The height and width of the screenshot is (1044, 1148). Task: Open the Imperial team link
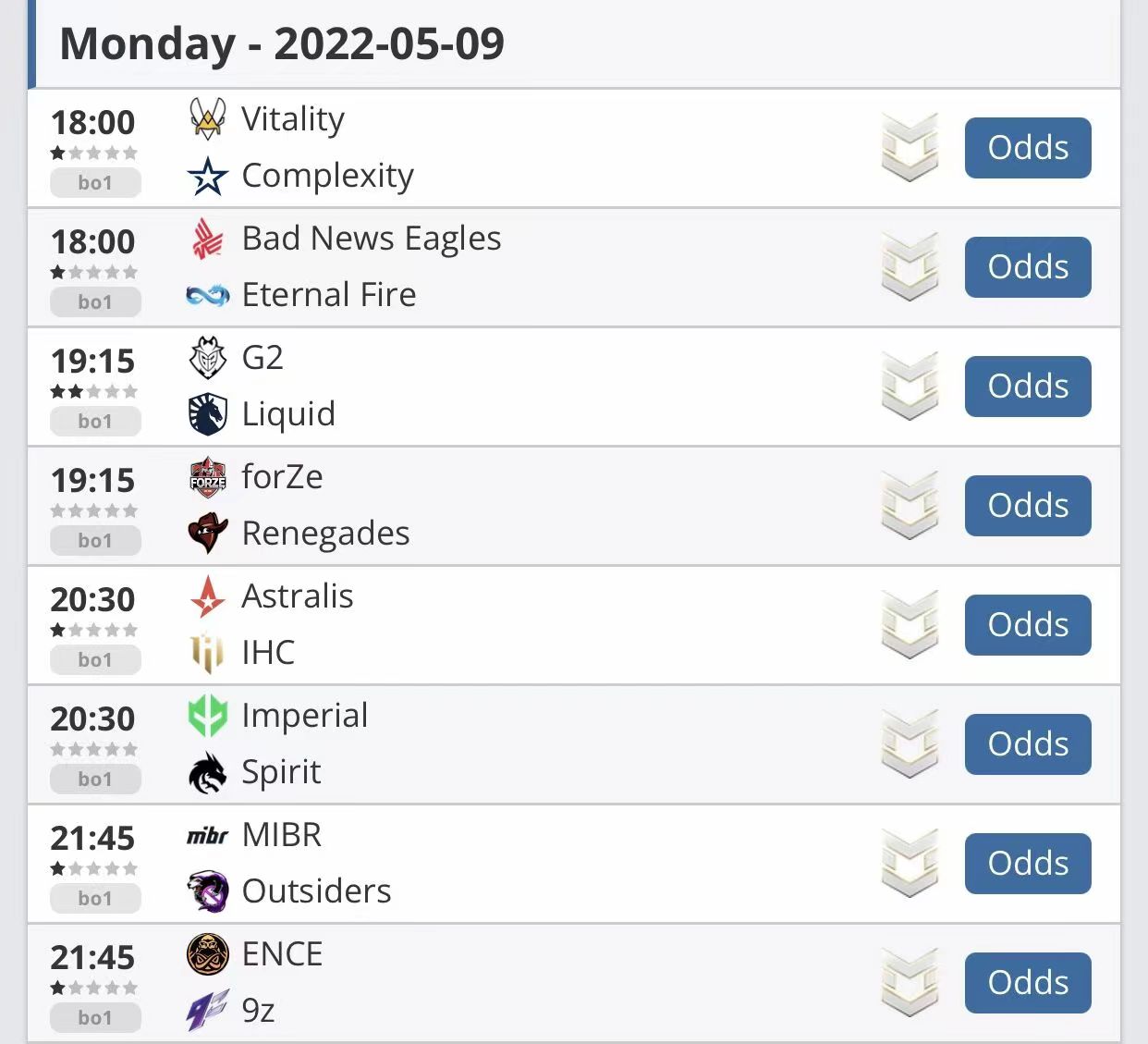point(305,716)
